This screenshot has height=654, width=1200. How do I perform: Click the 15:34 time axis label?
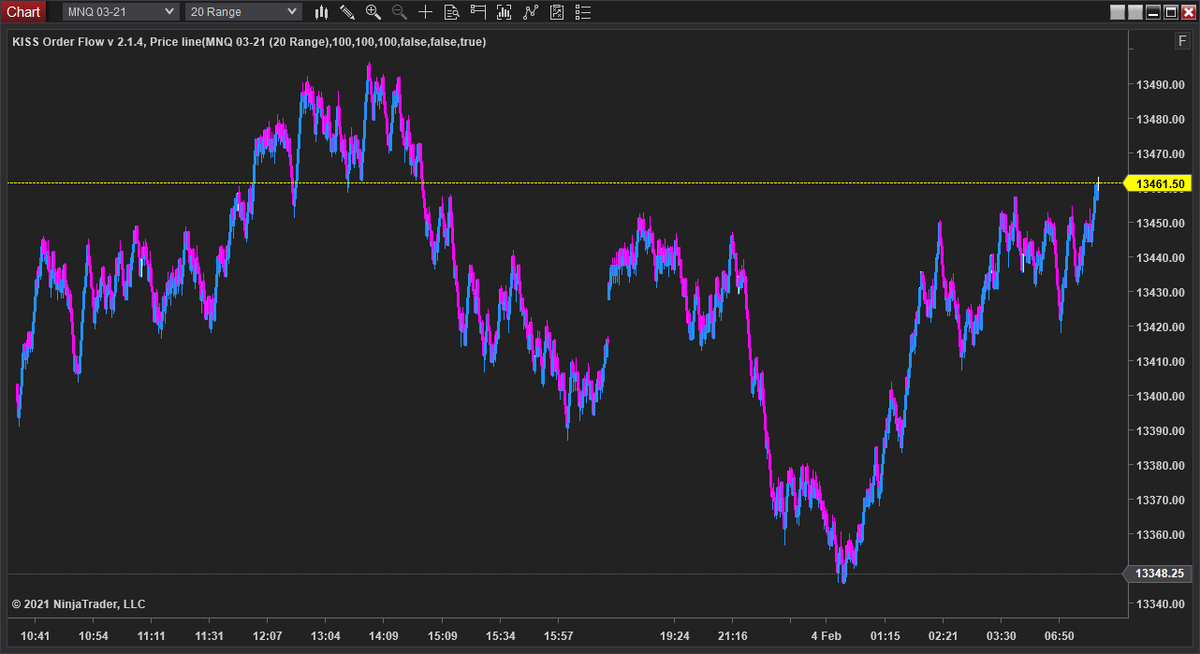click(x=500, y=636)
